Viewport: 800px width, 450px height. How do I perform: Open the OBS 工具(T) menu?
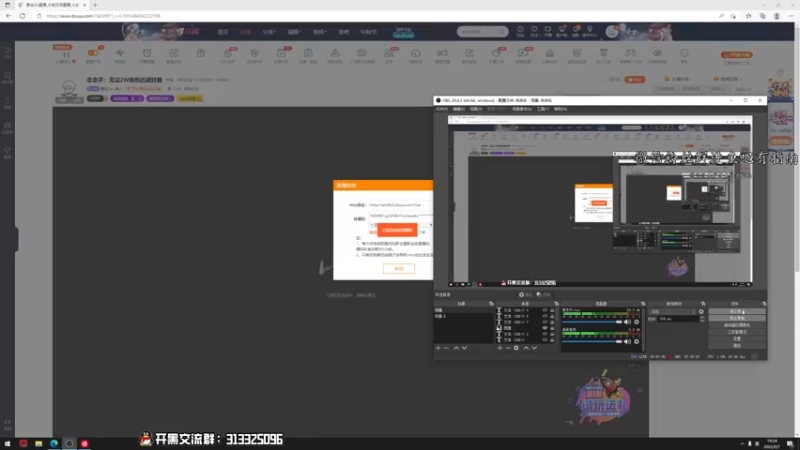tap(543, 109)
